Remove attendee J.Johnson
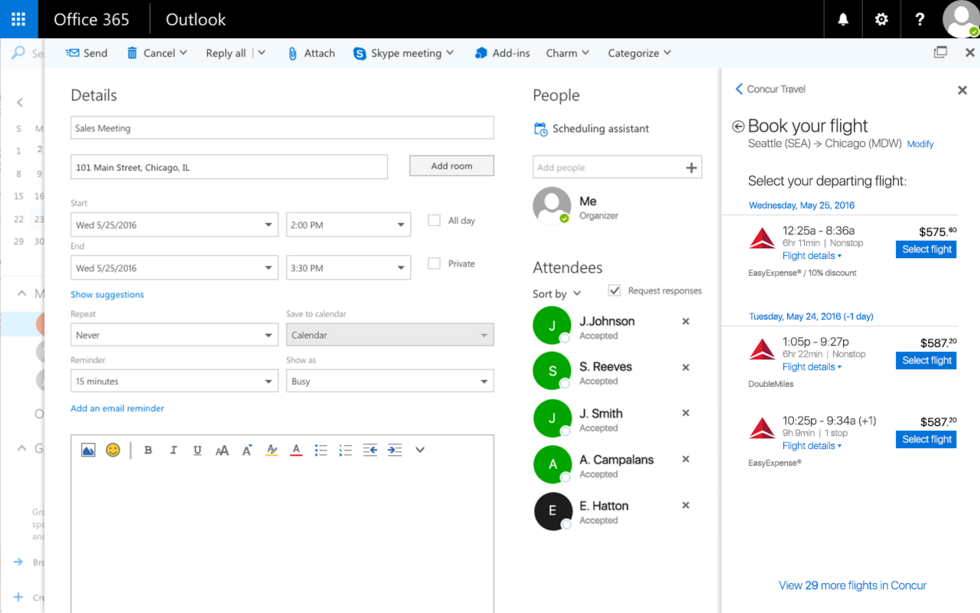Screen dimensions: 980x613 pyautogui.click(x=686, y=321)
